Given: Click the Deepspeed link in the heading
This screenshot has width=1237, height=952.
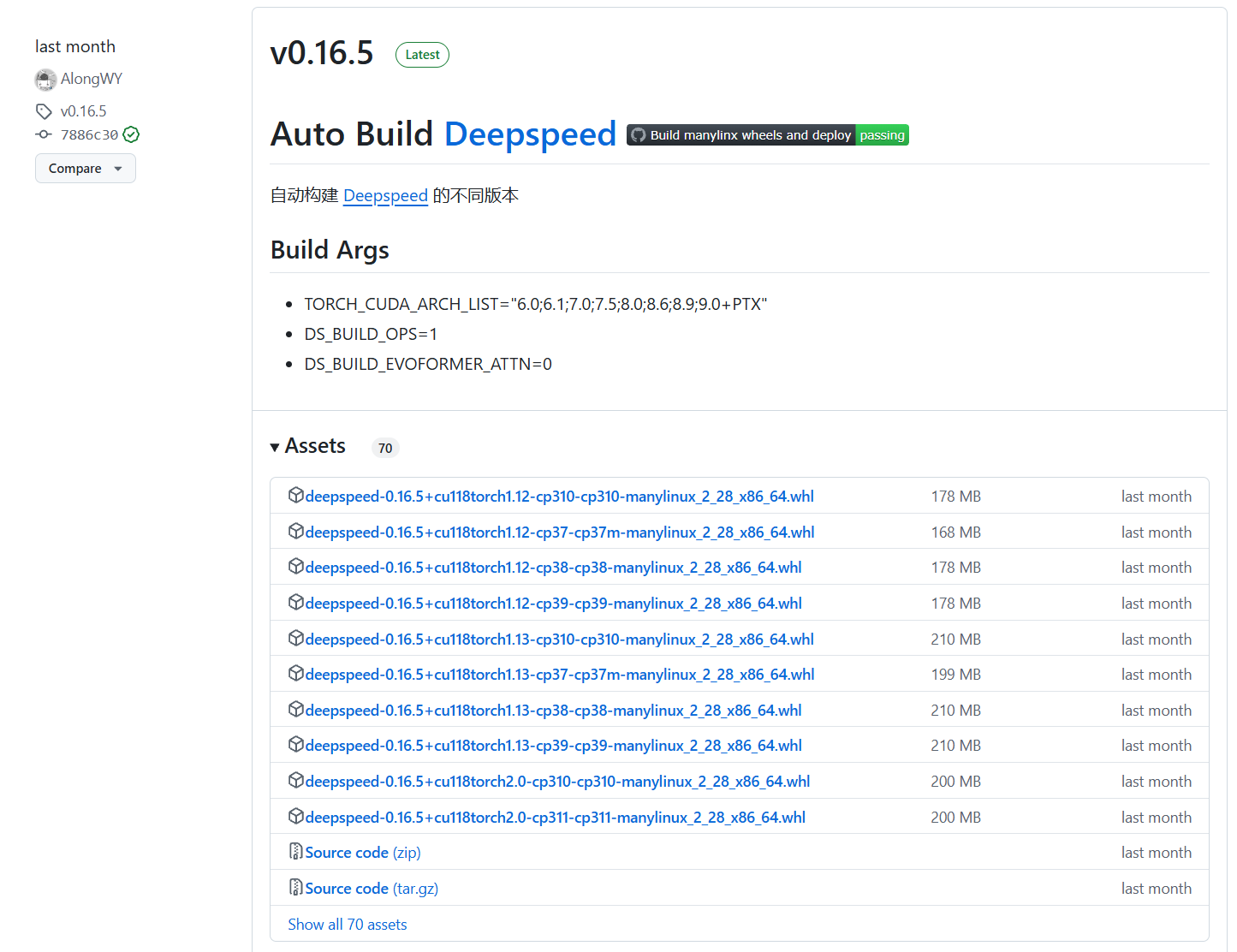Looking at the screenshot, I should (531, 134).
